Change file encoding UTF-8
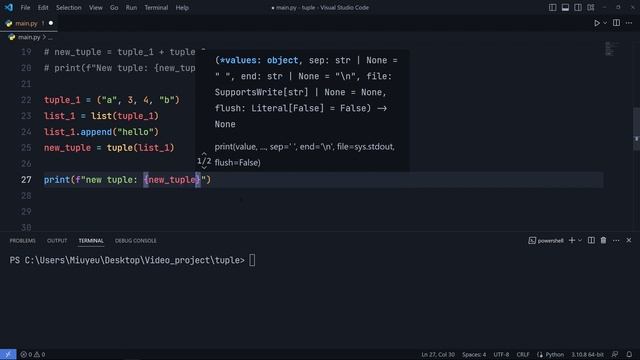 pos(501,354)
